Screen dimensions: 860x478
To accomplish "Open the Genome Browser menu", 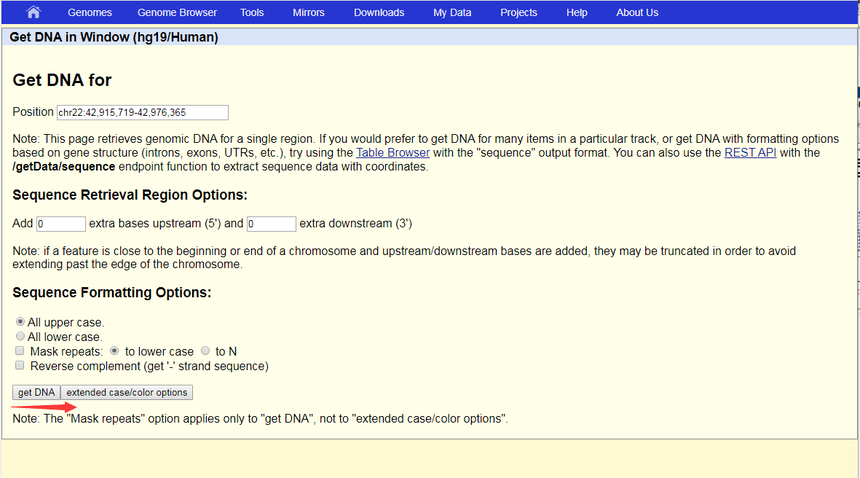I will click(x=176, y=13).
